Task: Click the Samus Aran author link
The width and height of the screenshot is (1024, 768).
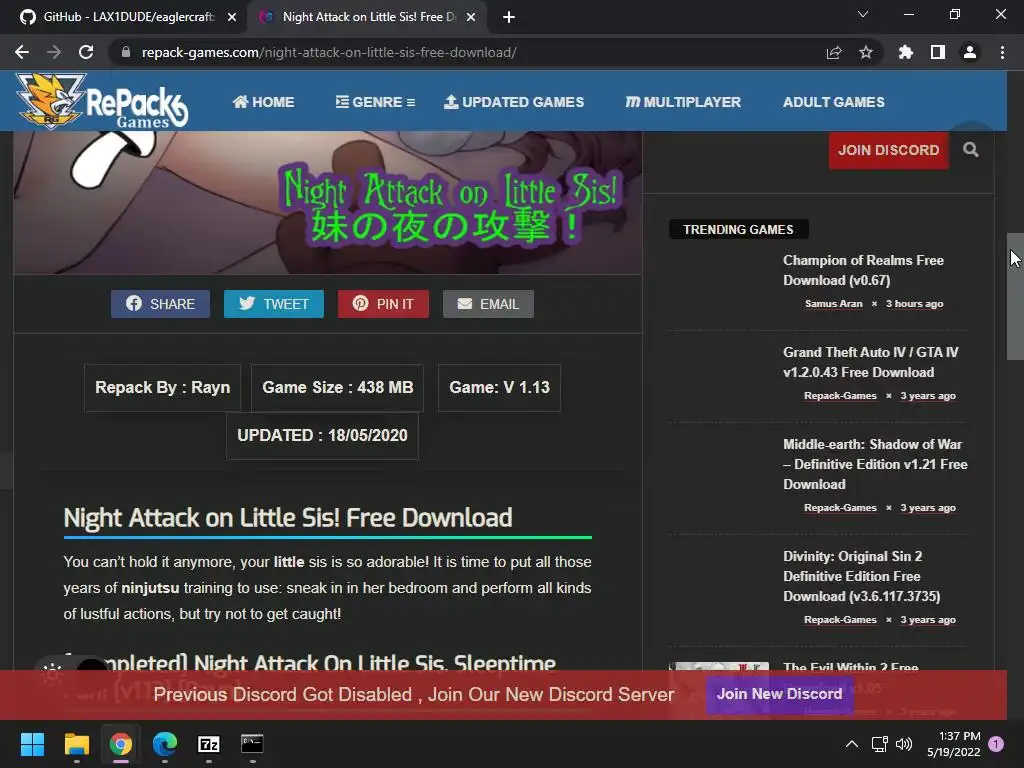Action: [833, 304]
